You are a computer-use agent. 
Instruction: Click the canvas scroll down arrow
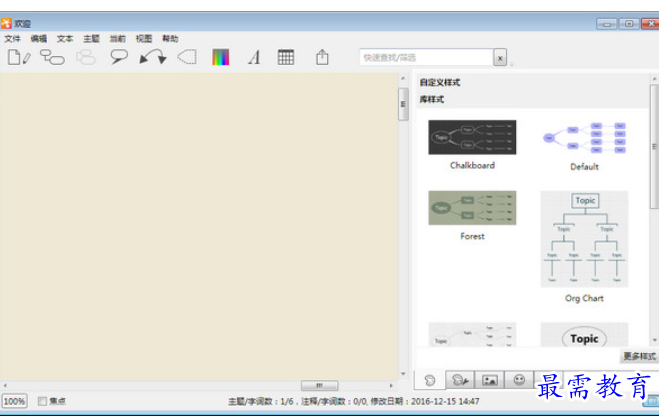point(403,373)
